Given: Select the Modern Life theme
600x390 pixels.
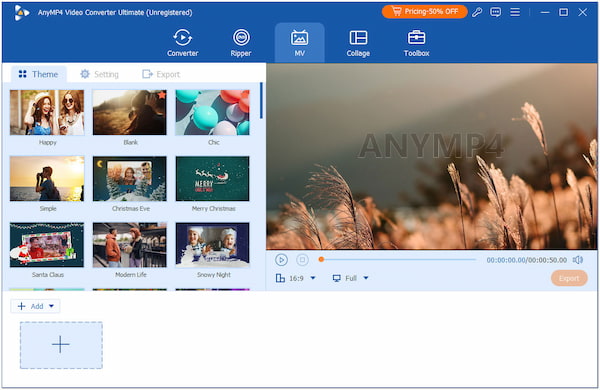Looking at the screenshot, I should (130, 245).
